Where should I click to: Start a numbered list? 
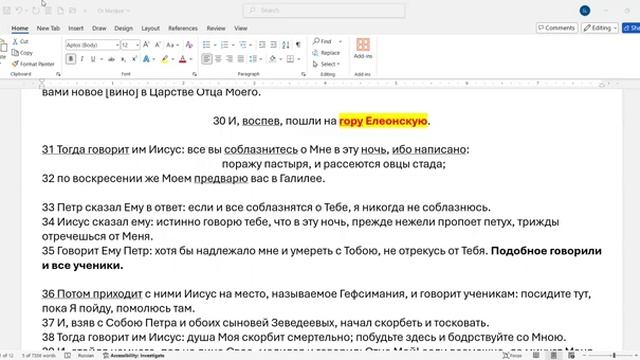click(224, 44)
